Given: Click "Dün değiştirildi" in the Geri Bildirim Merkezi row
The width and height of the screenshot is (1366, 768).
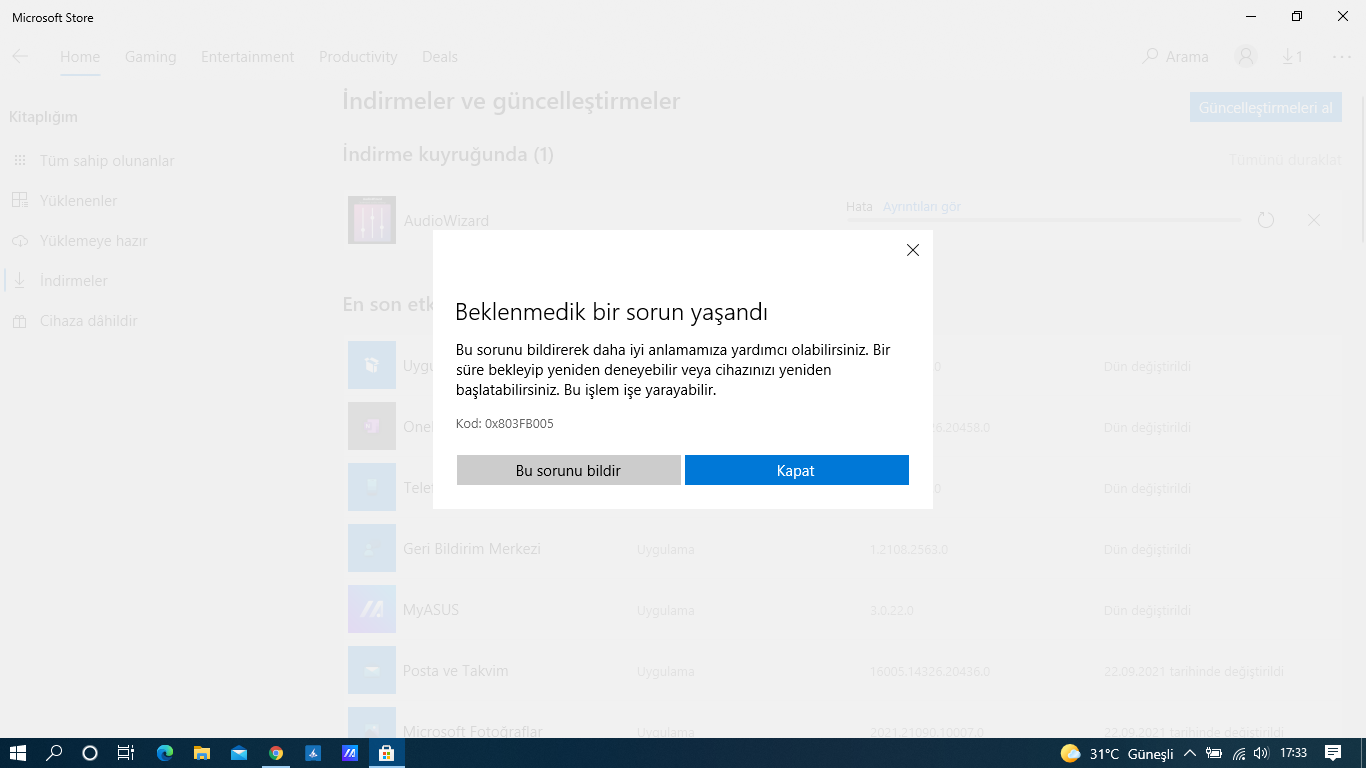Looking at the screenshot, I should (x=1147, y=550).
